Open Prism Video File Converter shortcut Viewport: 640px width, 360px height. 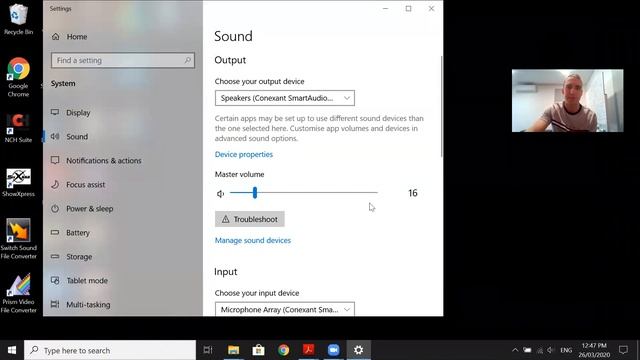(x=18, y=293)
